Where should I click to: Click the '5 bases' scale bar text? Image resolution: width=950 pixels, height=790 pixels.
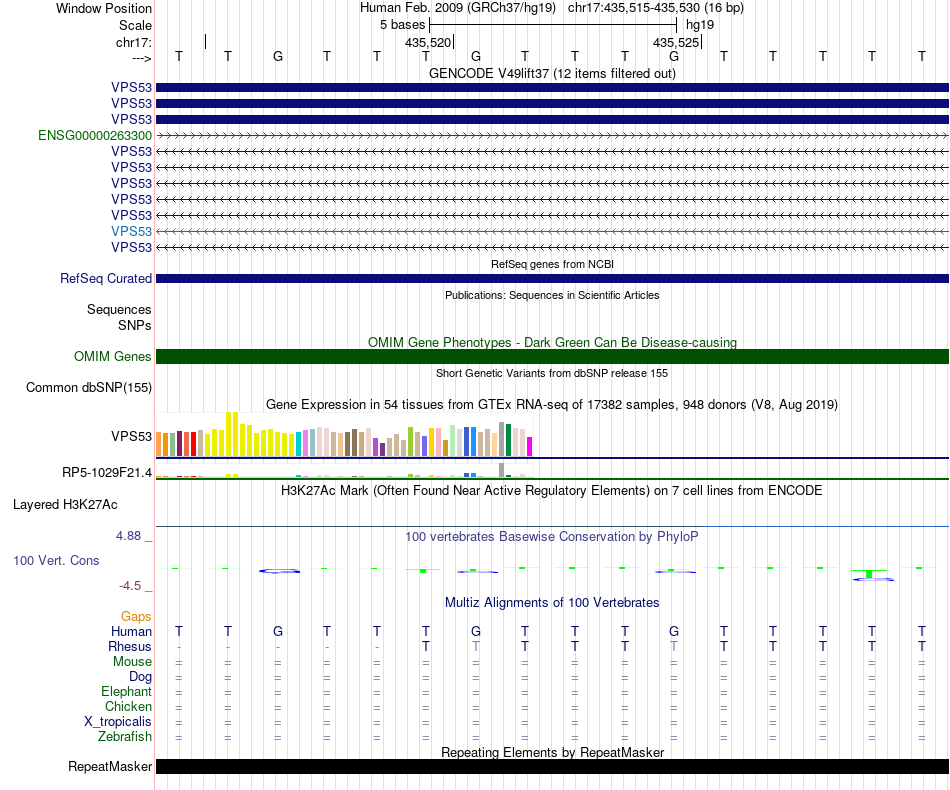[402, 25]
